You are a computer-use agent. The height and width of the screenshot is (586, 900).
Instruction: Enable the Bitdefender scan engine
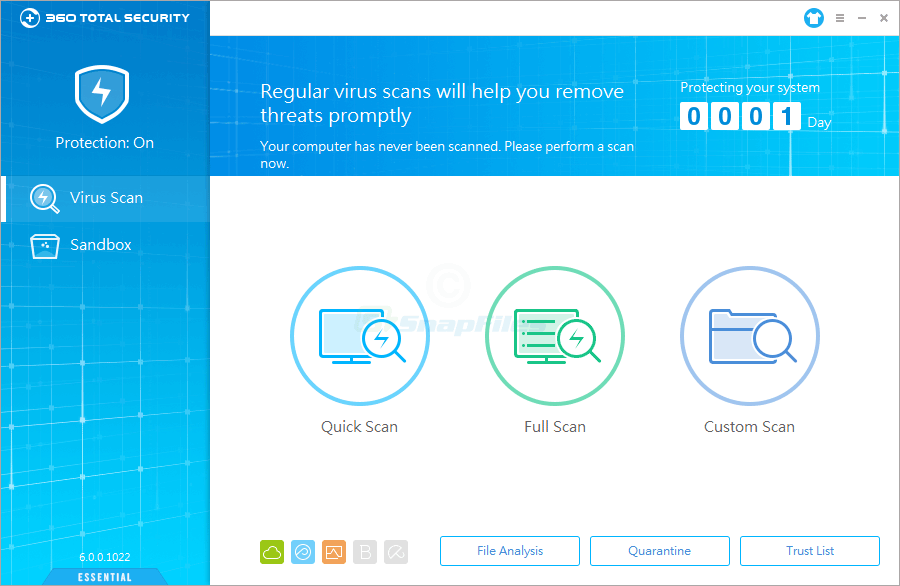tap(364, 551)
